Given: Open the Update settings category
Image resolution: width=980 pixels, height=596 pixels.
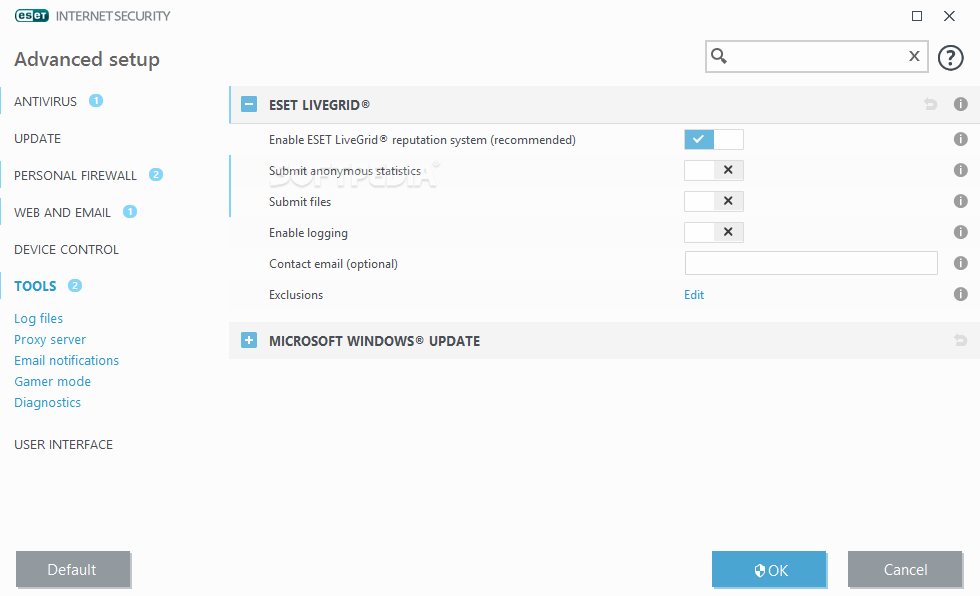Looking at the screenshot, I should tap(38, 139).
